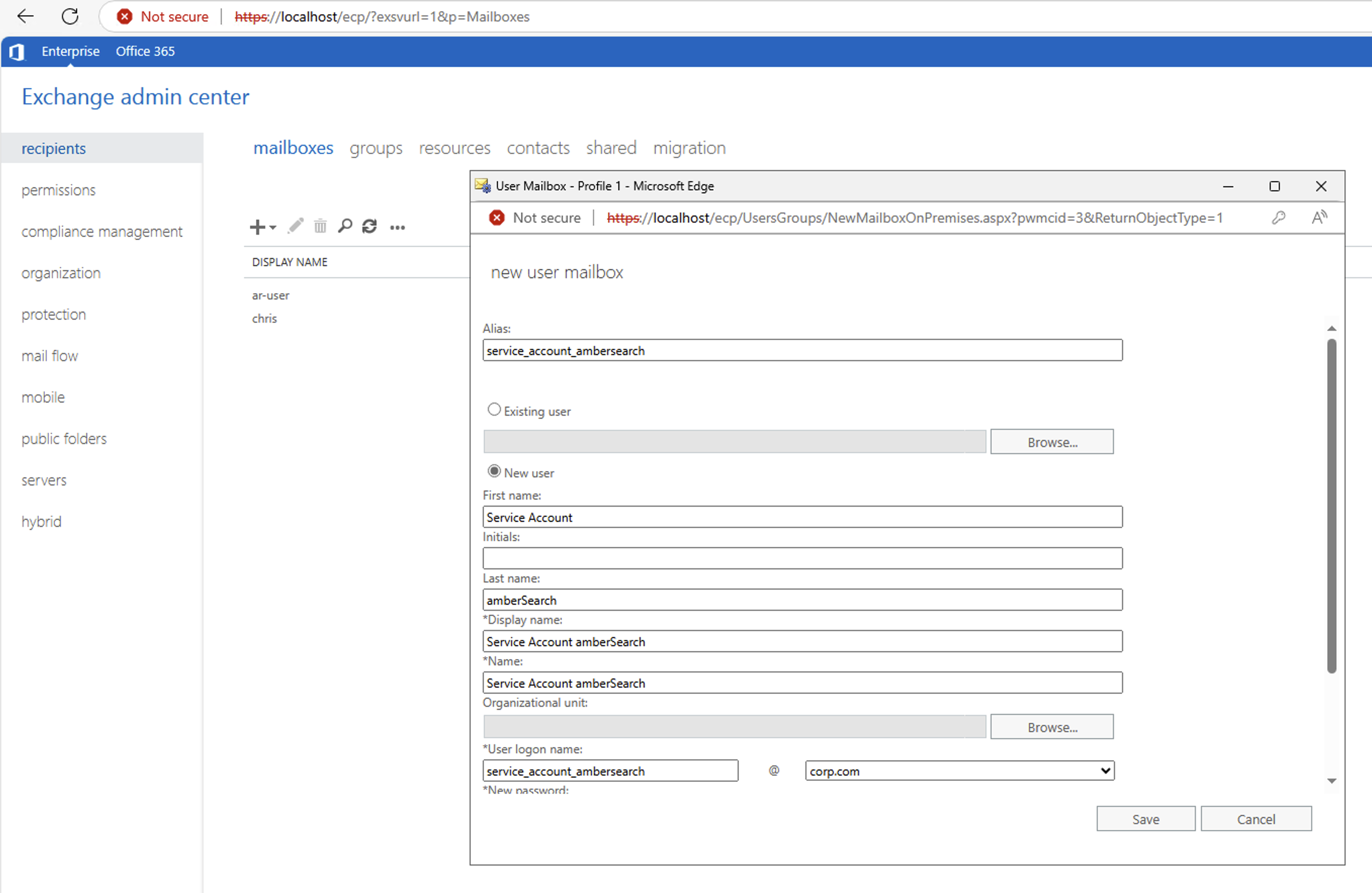Open the migration tab
1372x893 pixels.
point(689,149)
